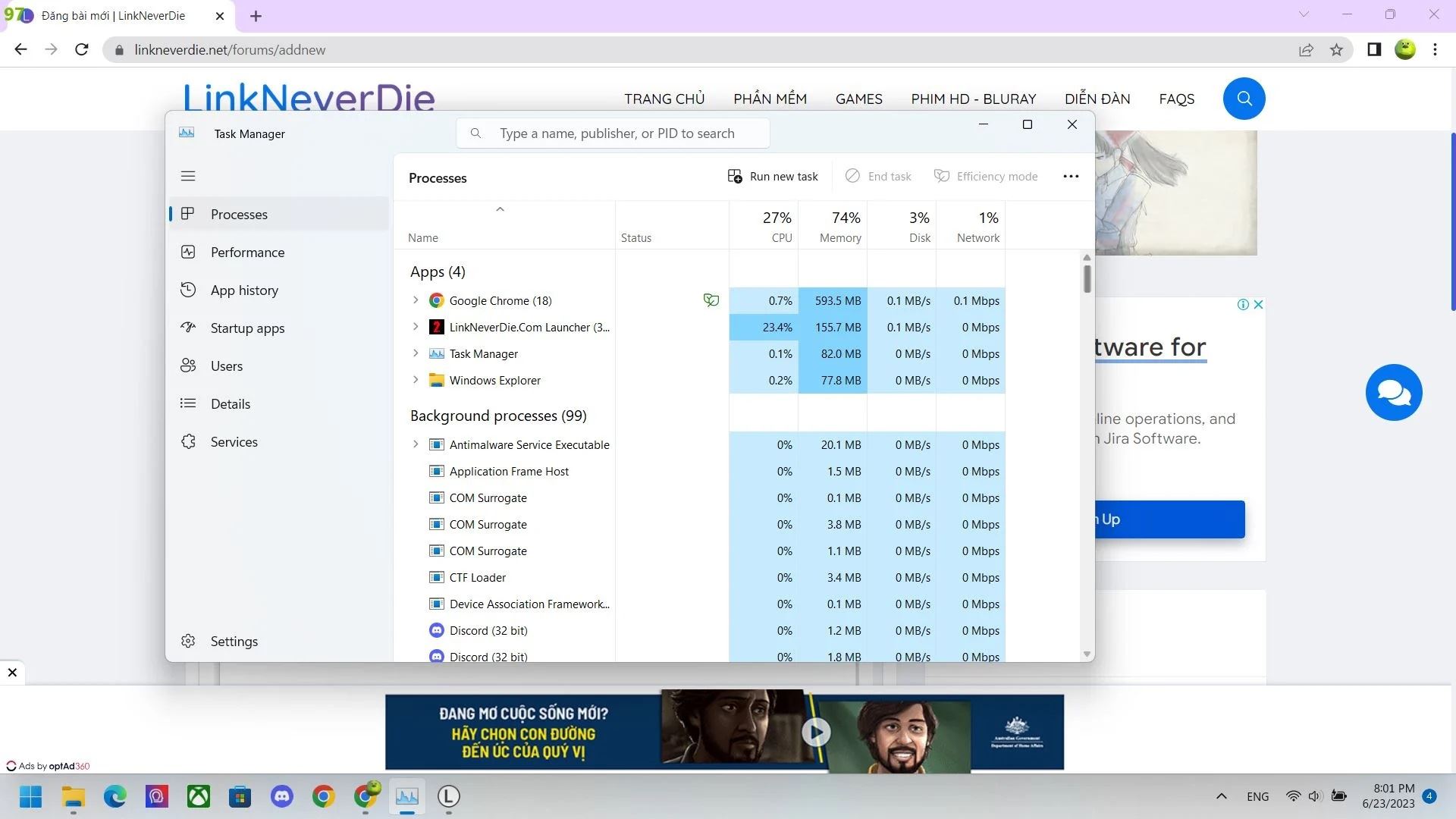This screenshot has height=819, width=1456.
Task: Select Users panel in sidebar
Action: pyautogui.click(x=226, y=366)
